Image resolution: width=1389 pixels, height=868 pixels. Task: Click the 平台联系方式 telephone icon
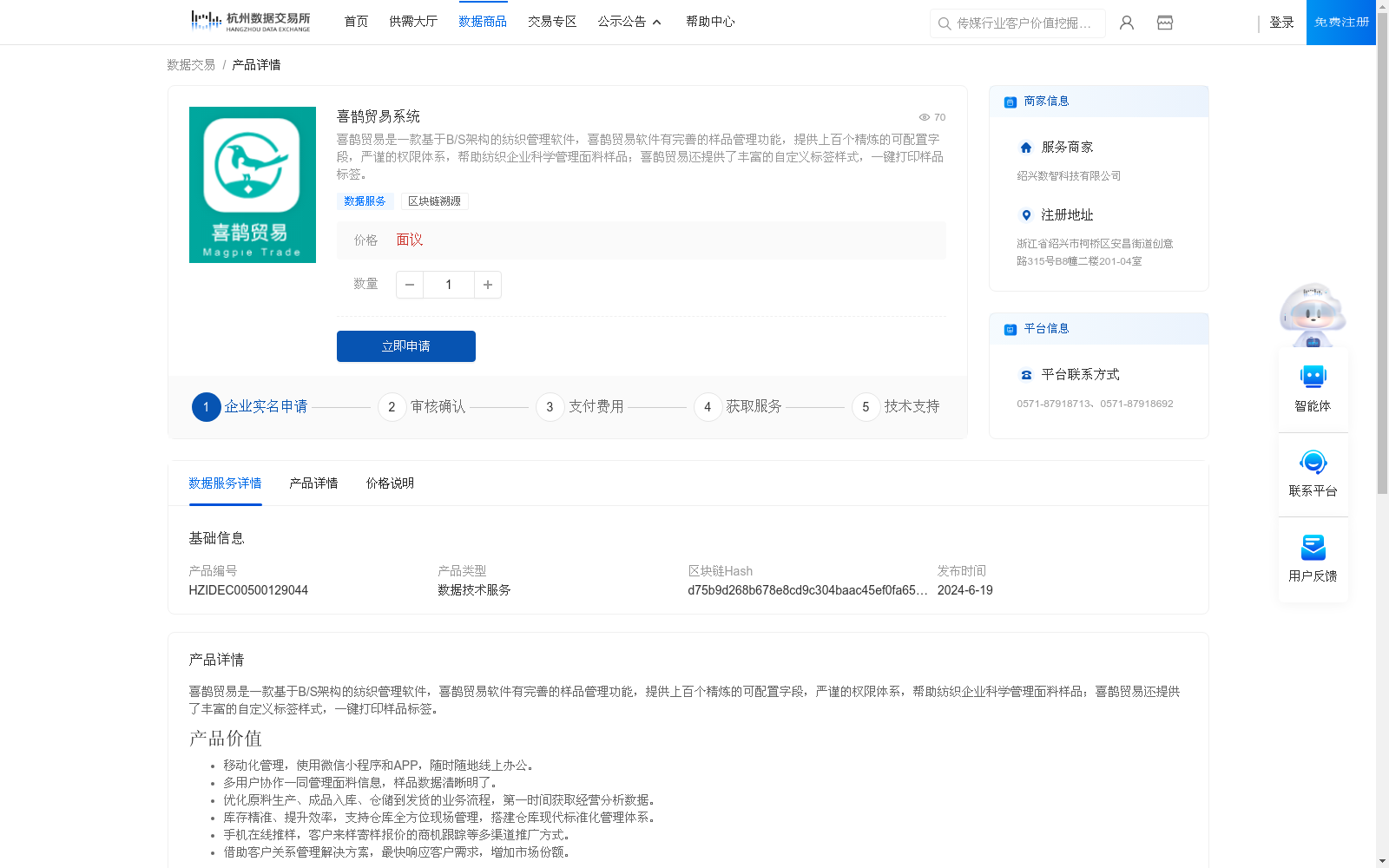1026,375
